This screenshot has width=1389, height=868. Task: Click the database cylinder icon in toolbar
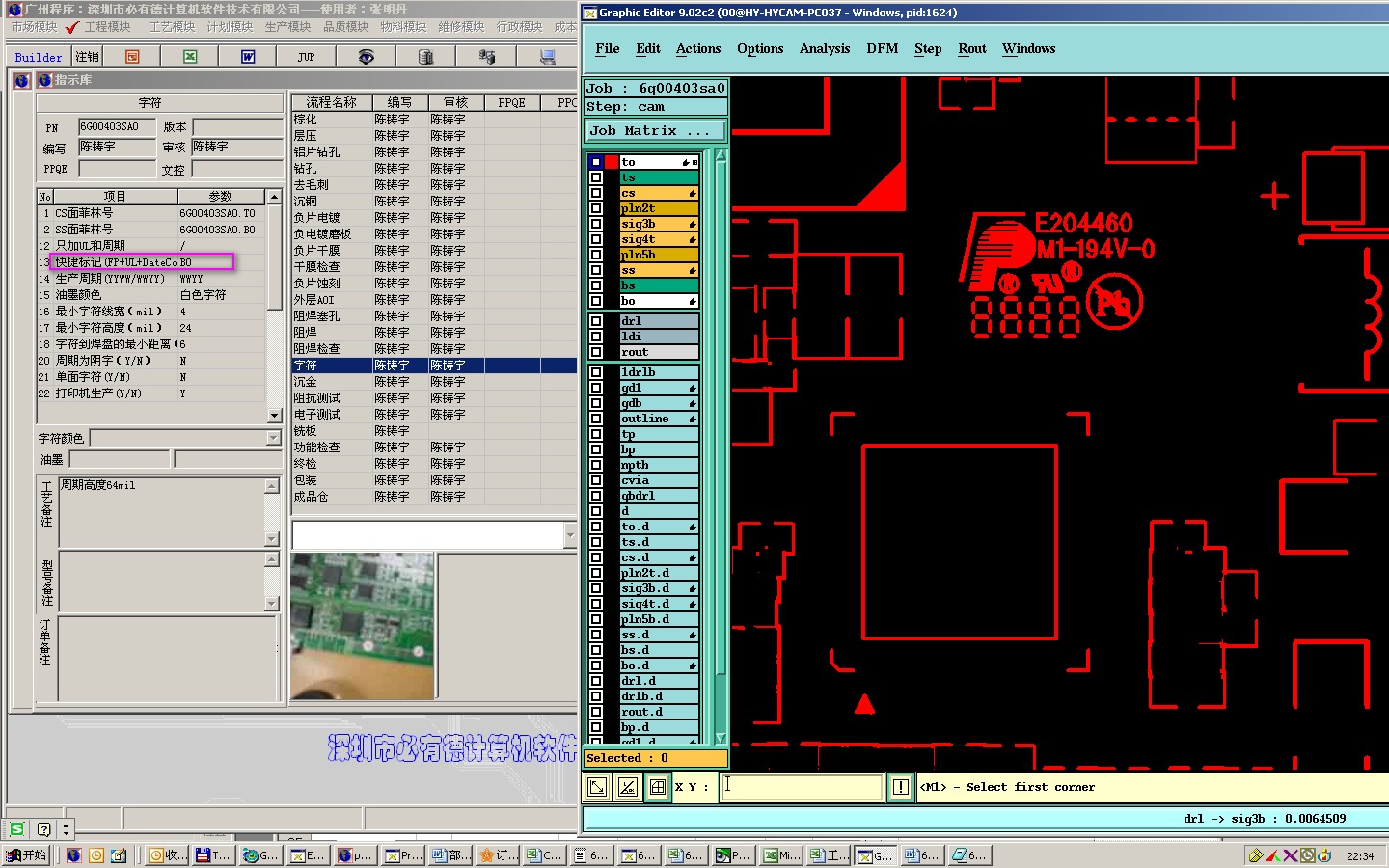pos(425,57)
